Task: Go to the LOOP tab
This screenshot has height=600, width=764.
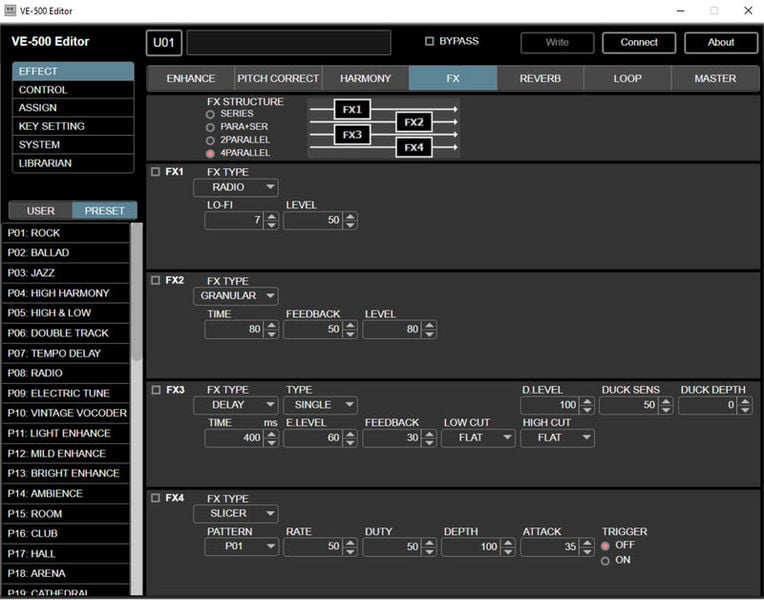Action: (627, 78)
